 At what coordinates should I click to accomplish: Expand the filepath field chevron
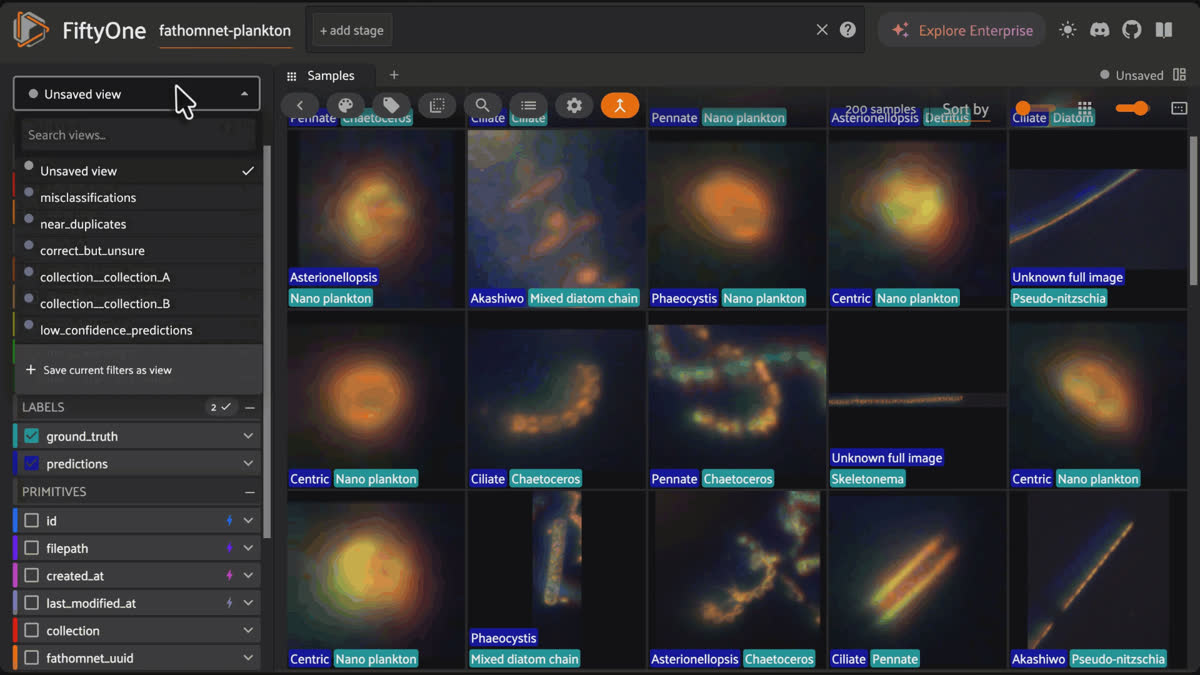pos(248,548)
